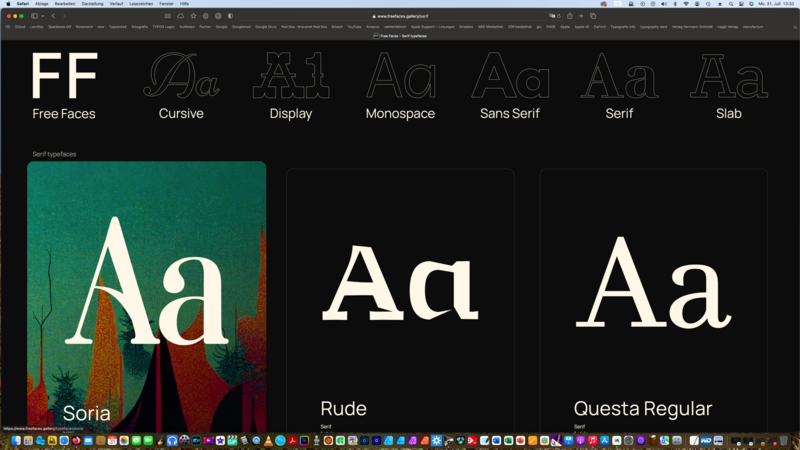Click the Rude font title
The image size is (800, 450).
343,408
